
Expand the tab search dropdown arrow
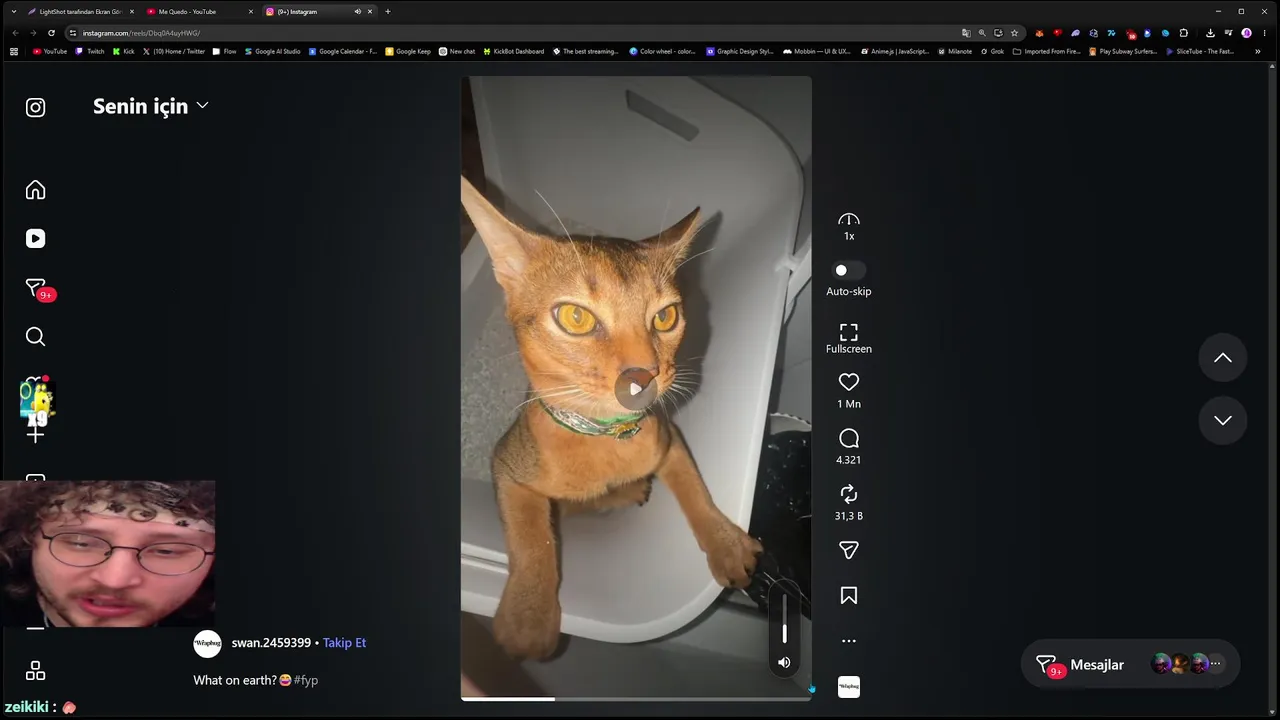(x=14, y=11)
